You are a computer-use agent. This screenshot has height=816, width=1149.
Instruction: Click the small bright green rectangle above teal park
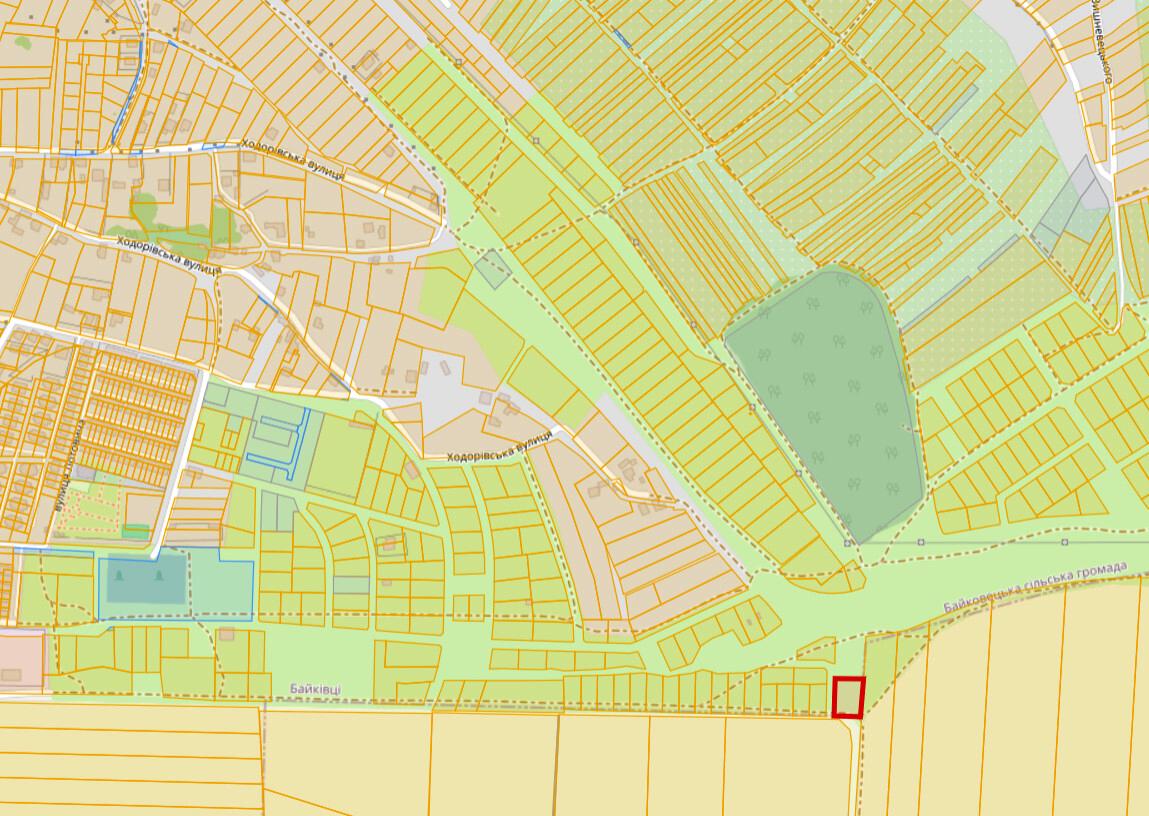(x=136, y=532)
